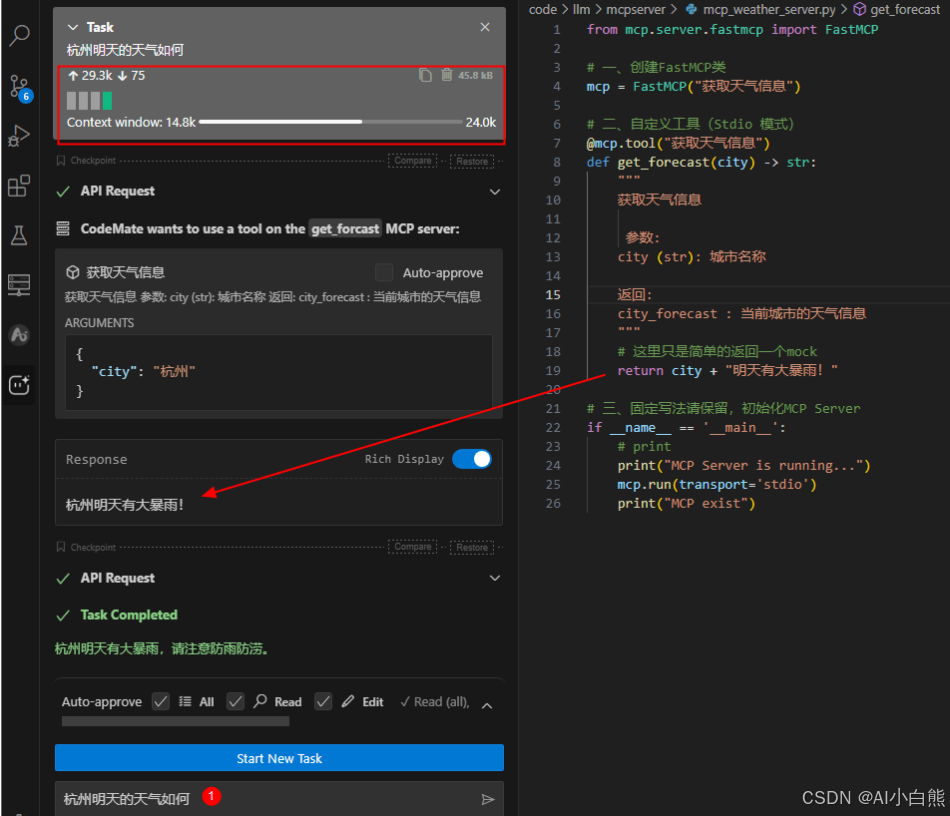Click the Start New Task button
Image resolution: width=950 pixels, height=816 pixels.
coord(279,758)
